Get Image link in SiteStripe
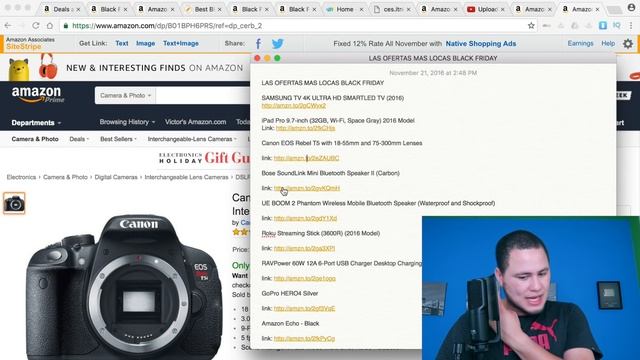The height and width of the screenshot is (360, 640). click(145, 43)
